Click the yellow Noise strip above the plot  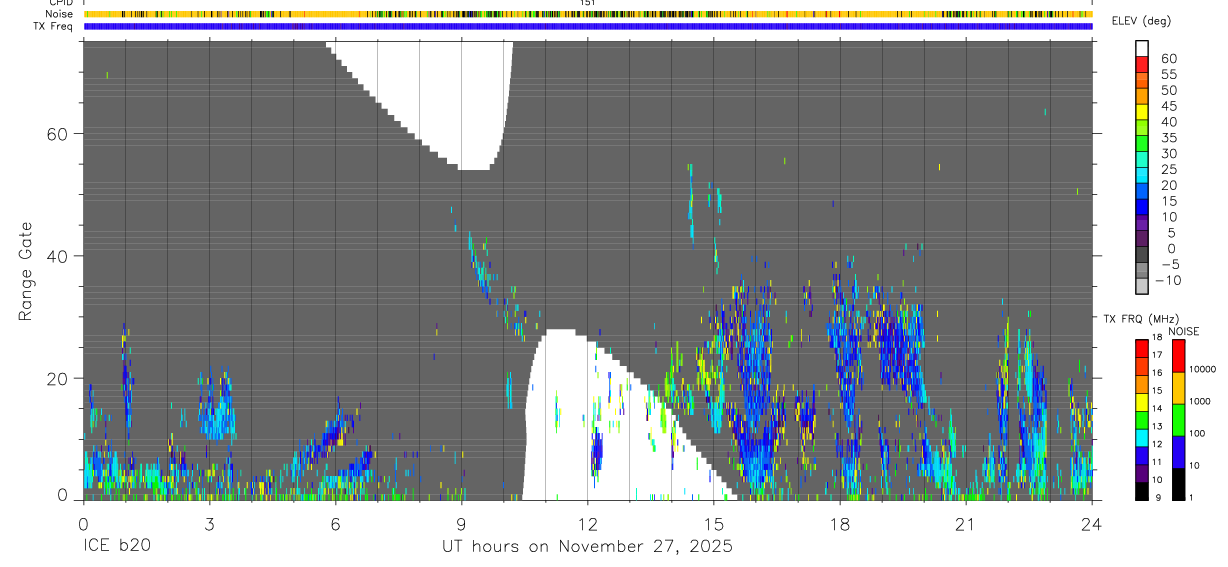(x=588, y=14)
